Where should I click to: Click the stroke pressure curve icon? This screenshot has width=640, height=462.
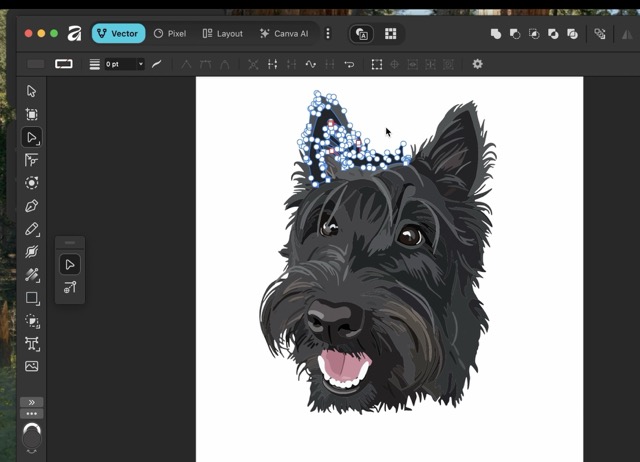pyautogui.click(x=157, y=64)
